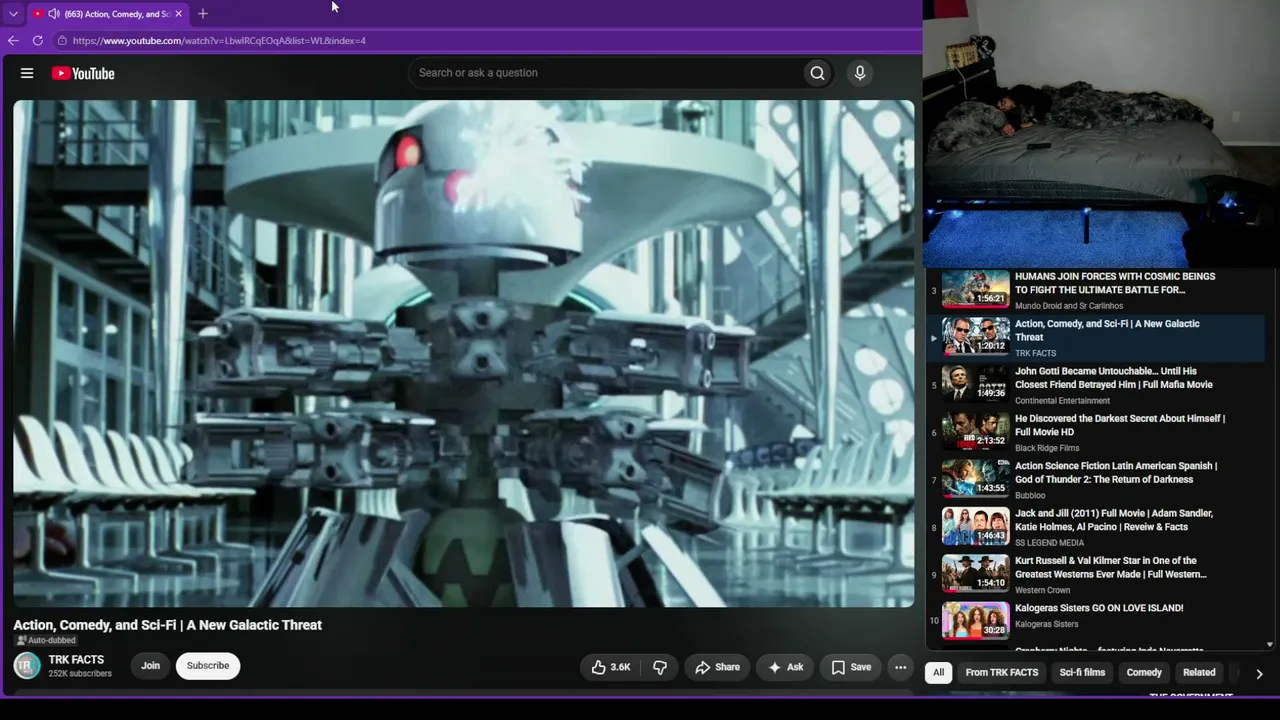The image size is (1280, 720).
Task: Click channel name 'SS LEGEND MEDIA'
Action: [1051, 543]
